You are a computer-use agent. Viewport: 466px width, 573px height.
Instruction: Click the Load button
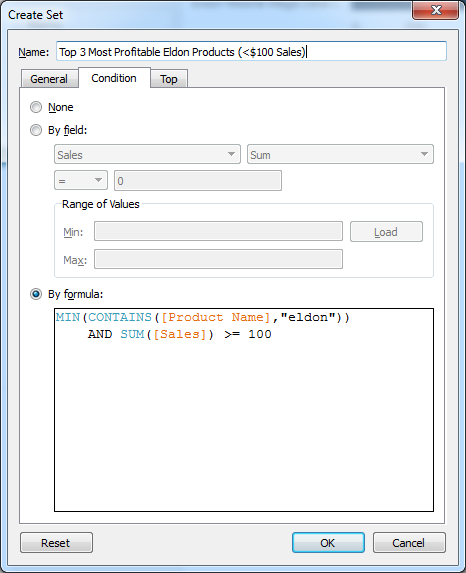click(x=386, y=231)
